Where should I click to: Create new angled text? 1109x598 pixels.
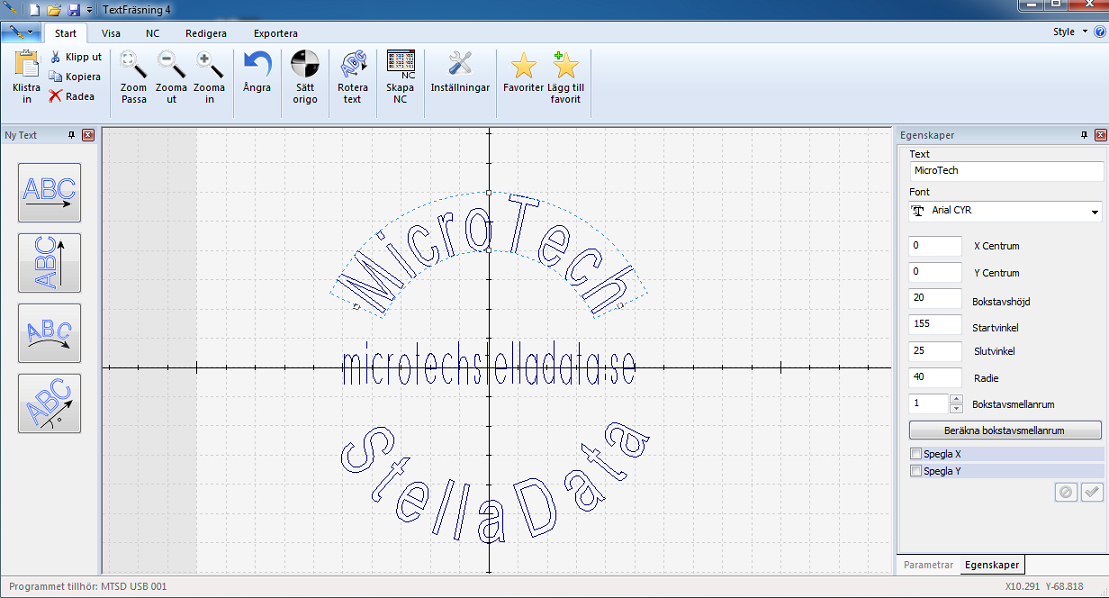(x=50, y=403)
